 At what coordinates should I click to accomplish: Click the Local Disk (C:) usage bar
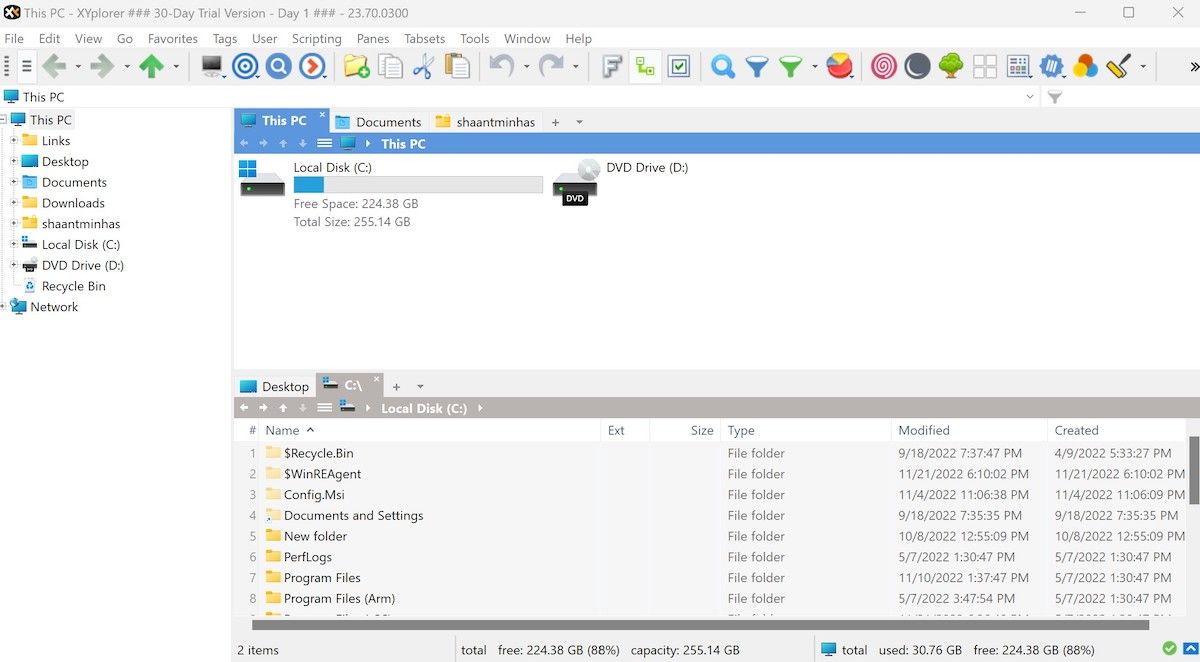(418, 185)
